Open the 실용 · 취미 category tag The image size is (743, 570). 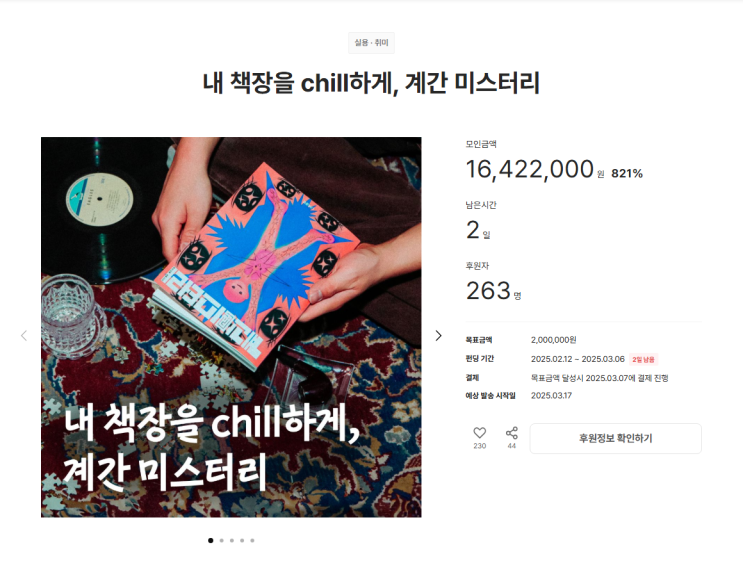372,43
